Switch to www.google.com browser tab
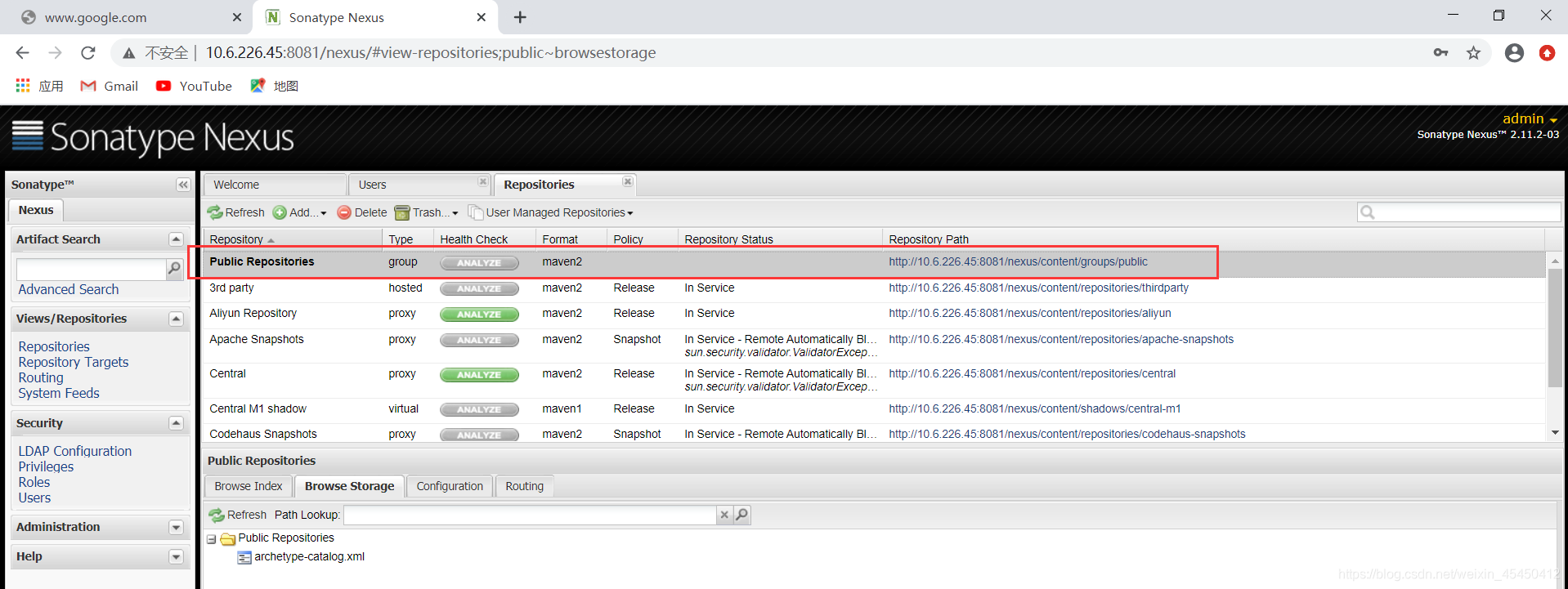Screen dimensions: 1568x589 tap(131, 17)
